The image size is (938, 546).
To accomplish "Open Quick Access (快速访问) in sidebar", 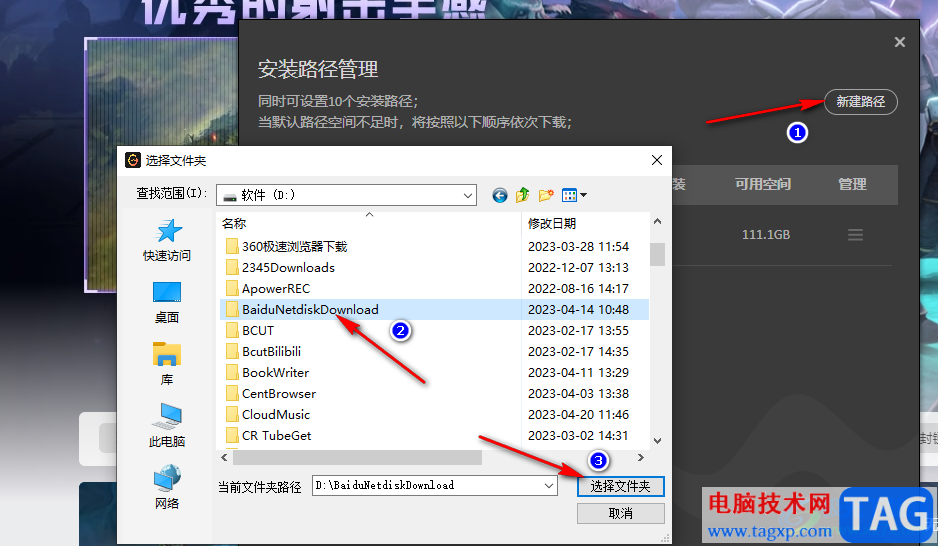I will point(167,240).
